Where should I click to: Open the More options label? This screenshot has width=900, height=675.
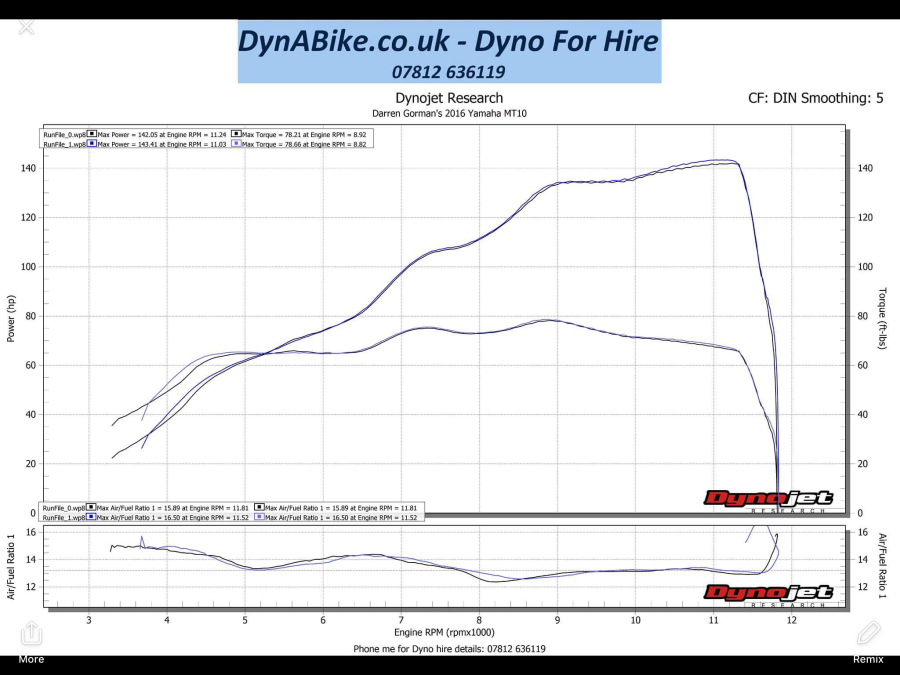pyautogui.click(x=31, y=659)
